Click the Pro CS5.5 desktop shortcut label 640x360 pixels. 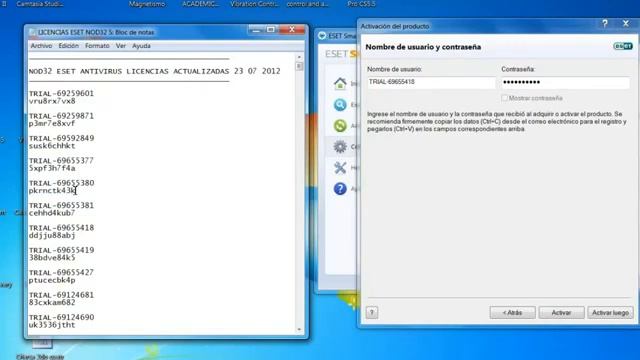tap(361, 4)
